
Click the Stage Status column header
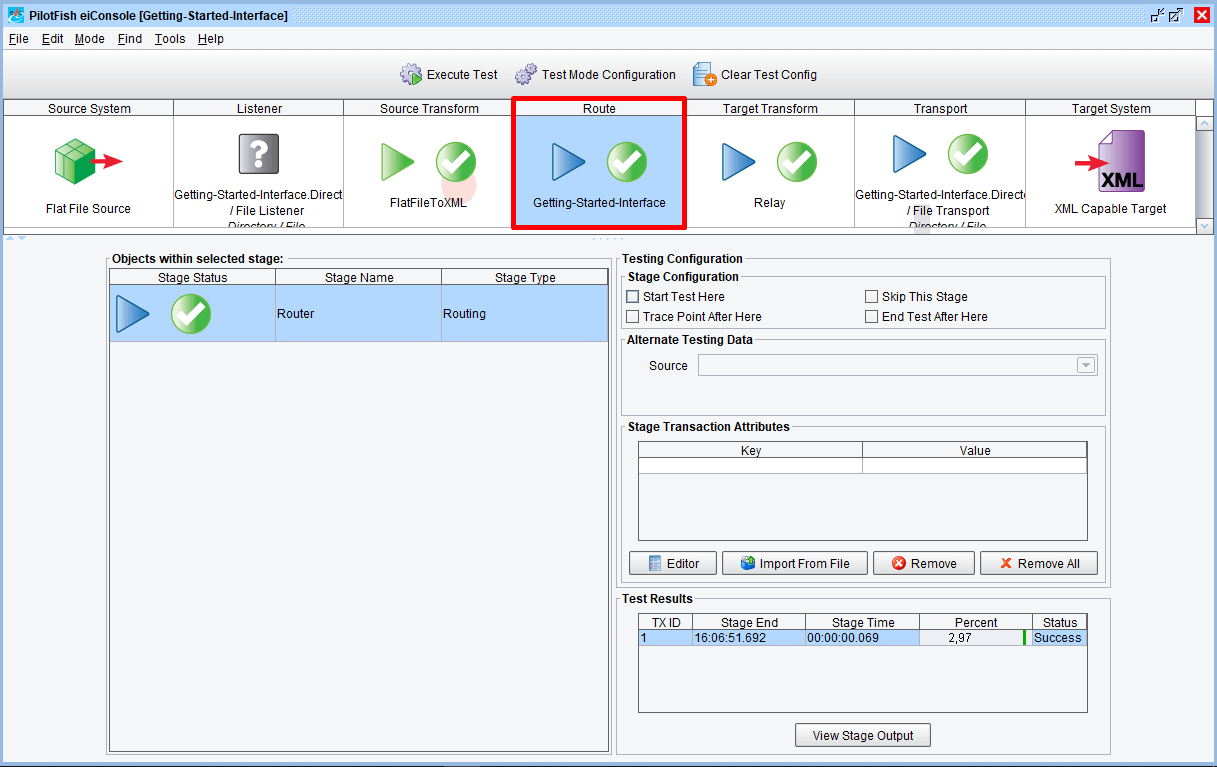click(193, 277)
